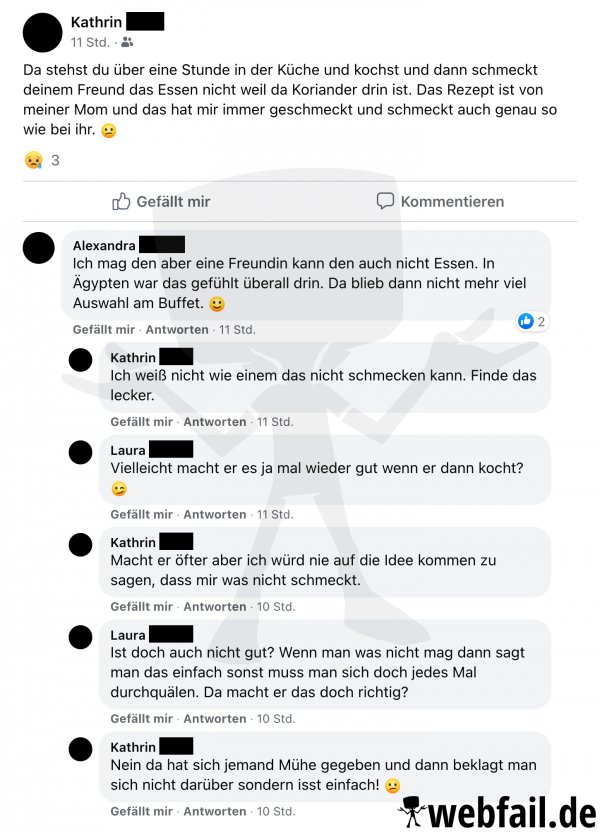Image resolution: width=600 pixels, height=832 pixels.
Task: Open the sad reaction emoji count
Action: point(42,160)
